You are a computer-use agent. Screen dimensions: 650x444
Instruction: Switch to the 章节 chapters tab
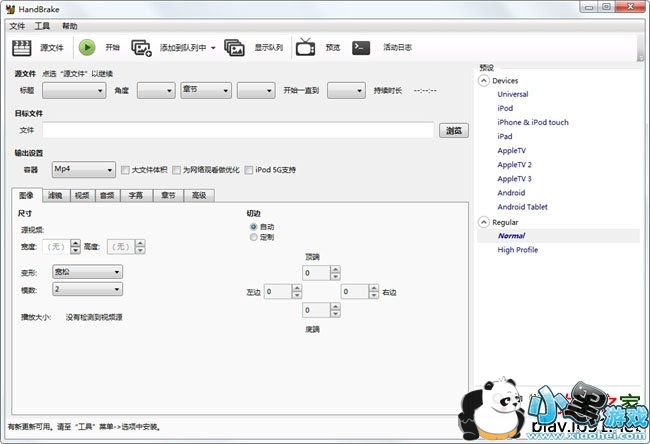[x=168, y=196]
